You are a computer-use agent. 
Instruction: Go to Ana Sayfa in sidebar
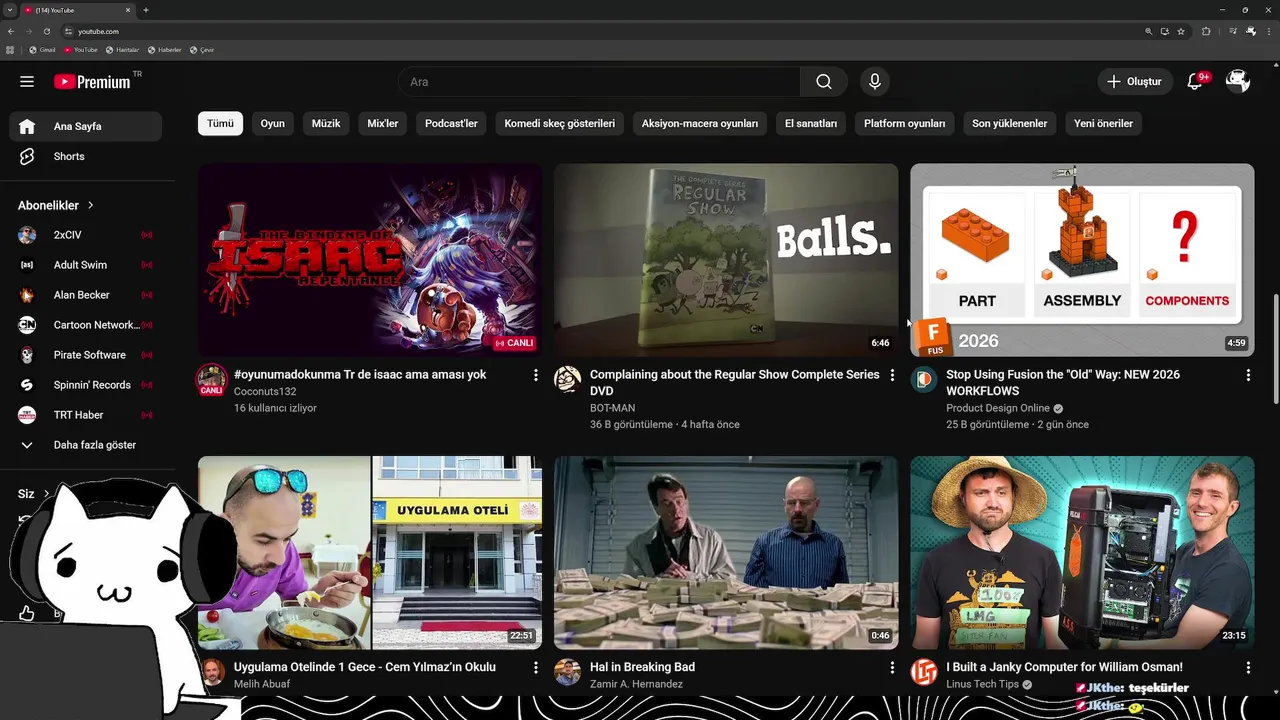tap(86, 126)
